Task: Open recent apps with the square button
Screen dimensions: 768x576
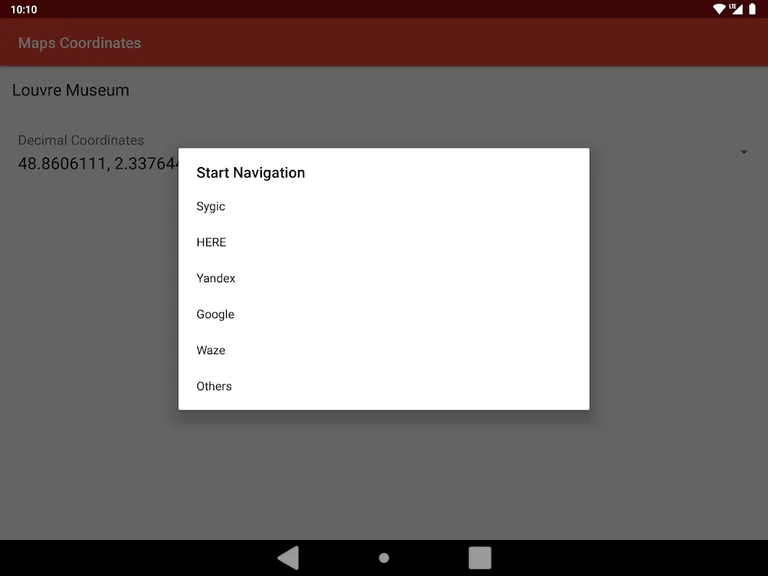Action: [480, 558]
